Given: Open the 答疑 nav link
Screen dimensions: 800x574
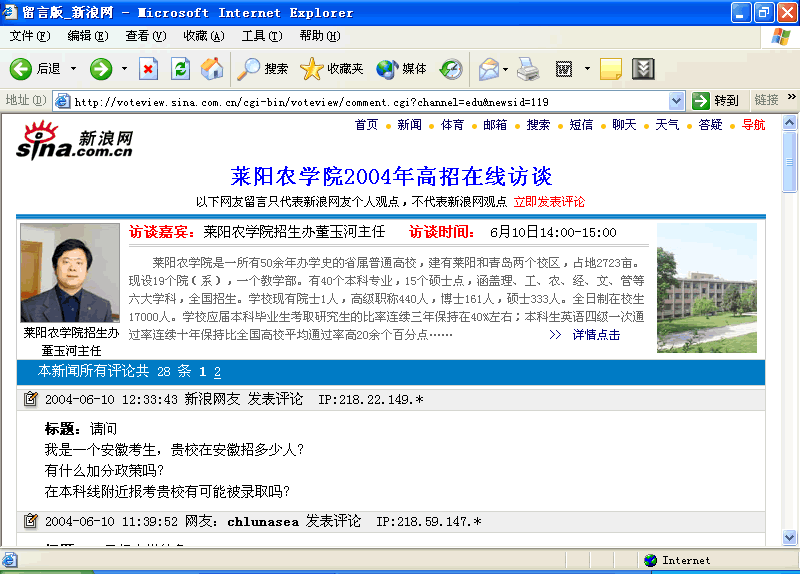Looking at the screenshot, I should [x=710, y=125].
